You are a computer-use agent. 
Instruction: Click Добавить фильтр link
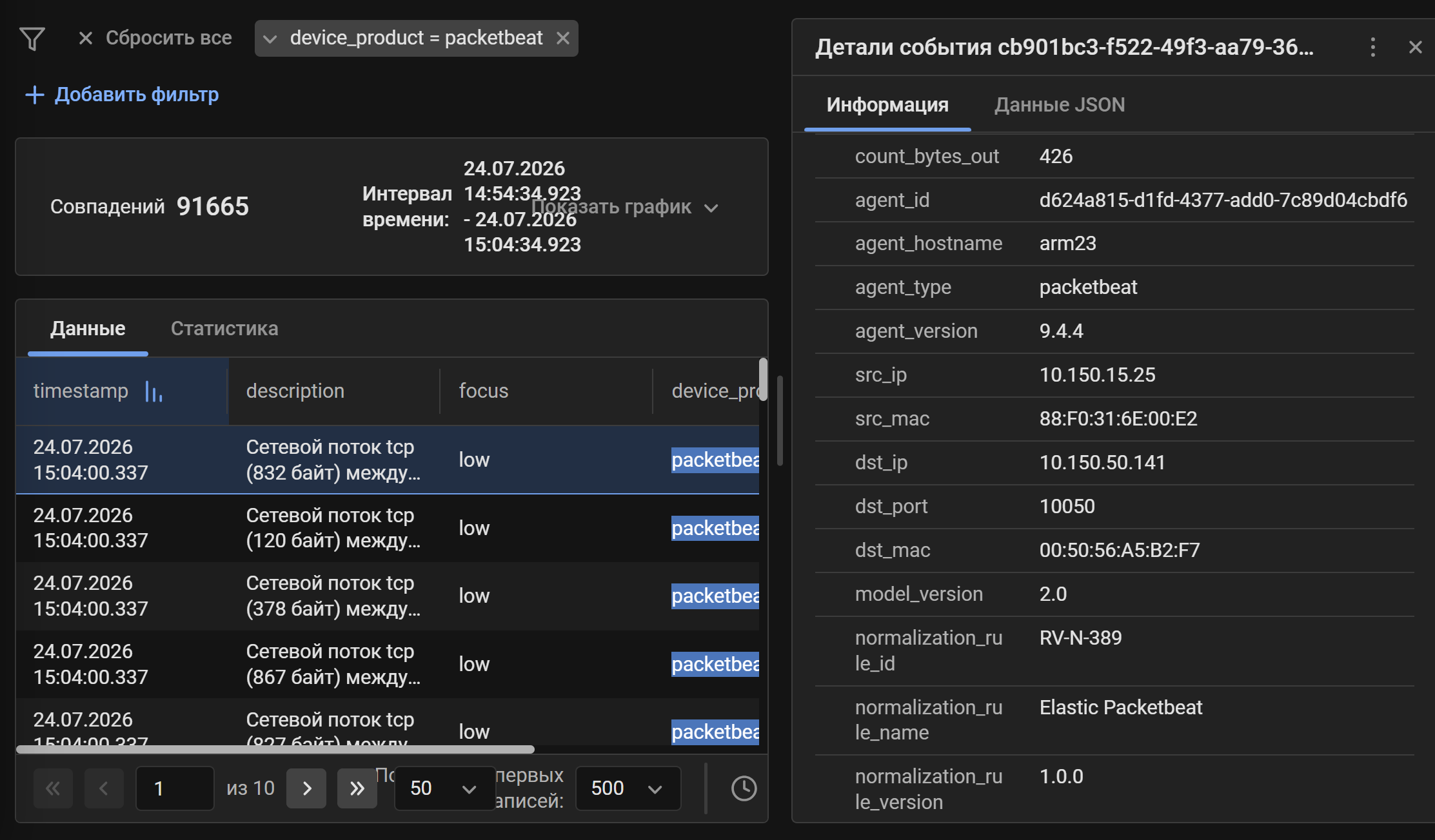[137, 95]
